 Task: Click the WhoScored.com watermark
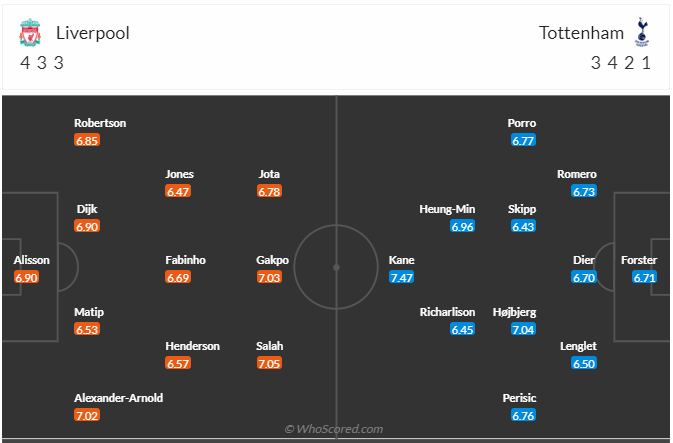pyautogui.click(x=333, y=429)
